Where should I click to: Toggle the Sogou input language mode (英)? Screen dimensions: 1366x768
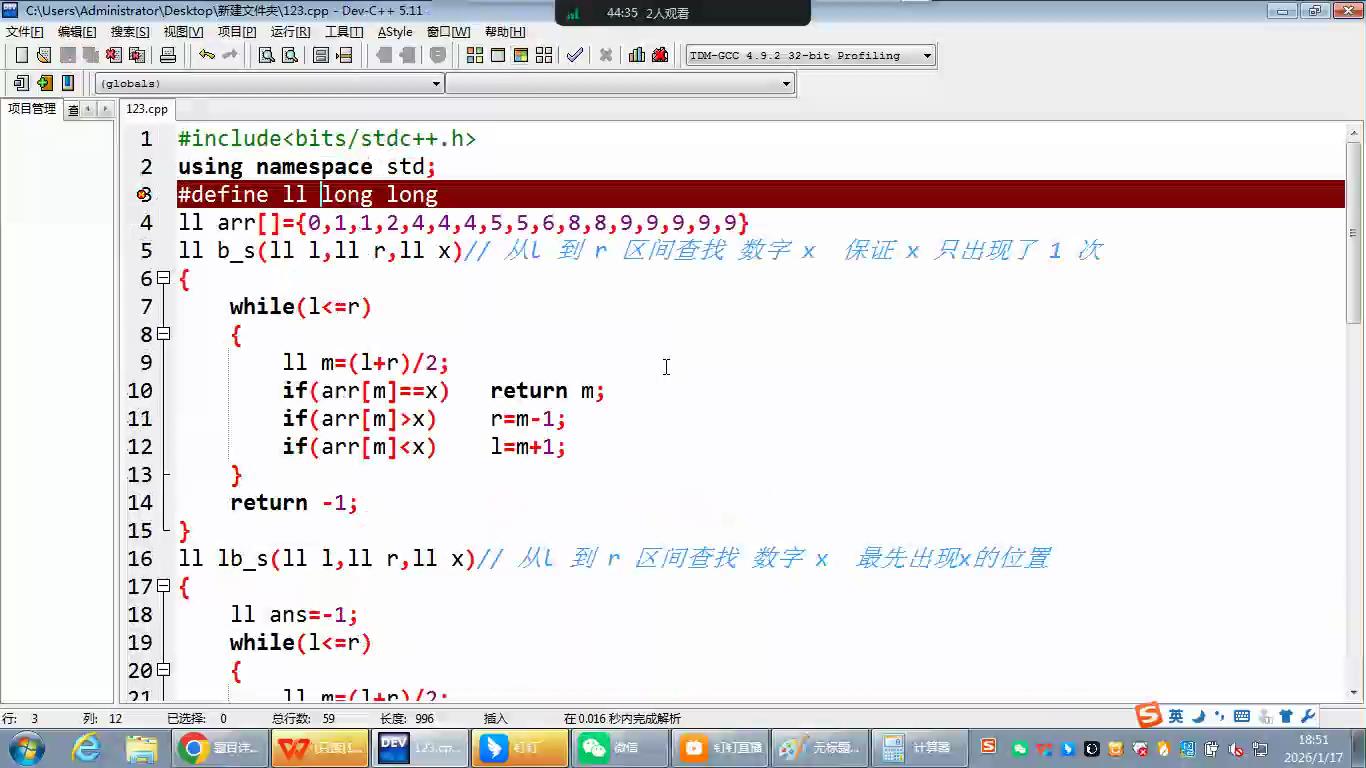tap(1175, 716)
